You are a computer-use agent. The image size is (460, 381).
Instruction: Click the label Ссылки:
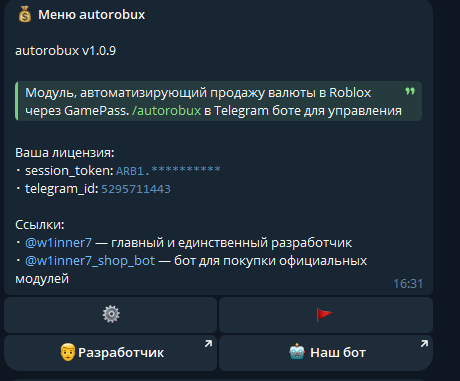(x=40, y=225)
